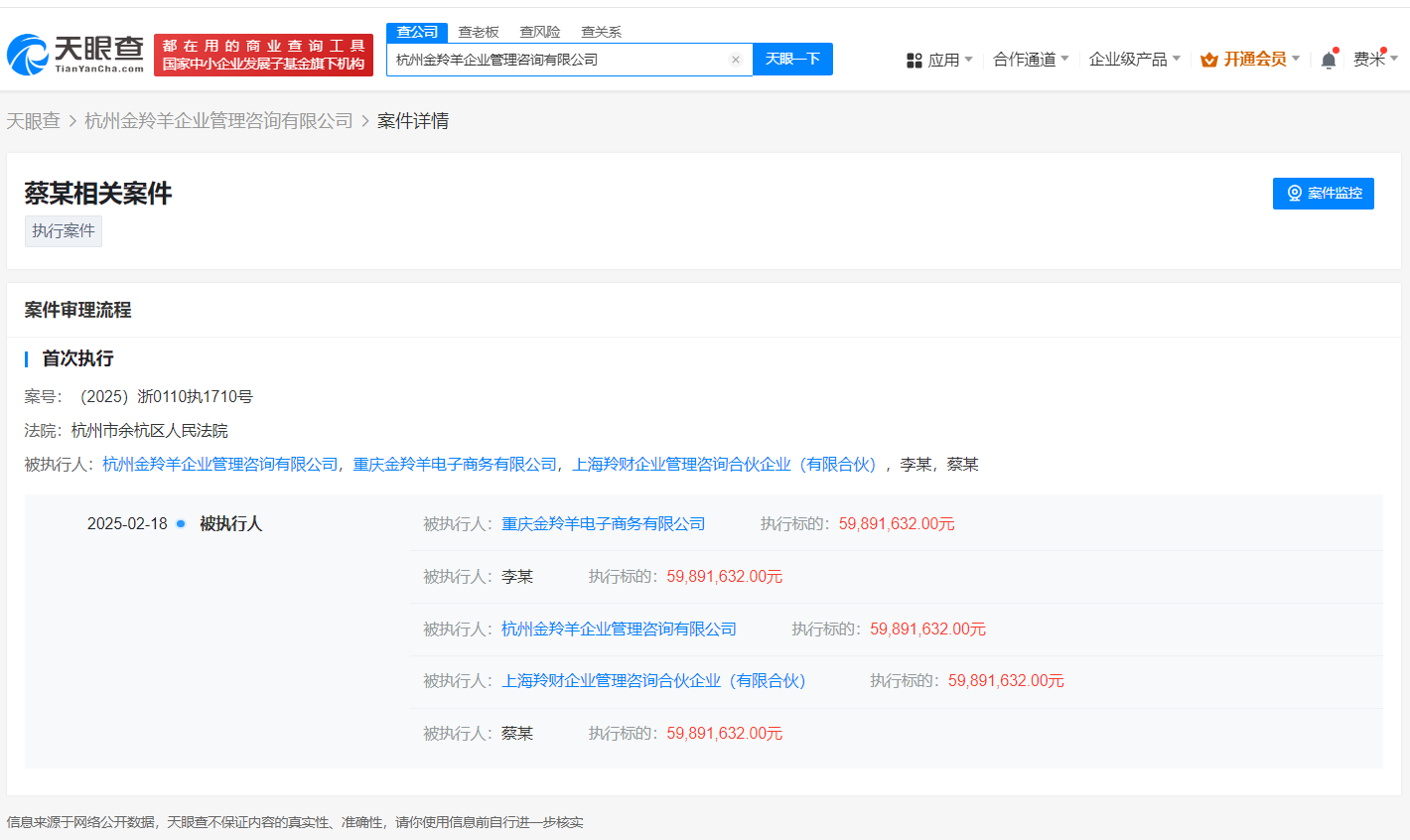This screenshot has height=840, width=1410.
Task: Switch to the 查关系 search tab
Action: 601,32
